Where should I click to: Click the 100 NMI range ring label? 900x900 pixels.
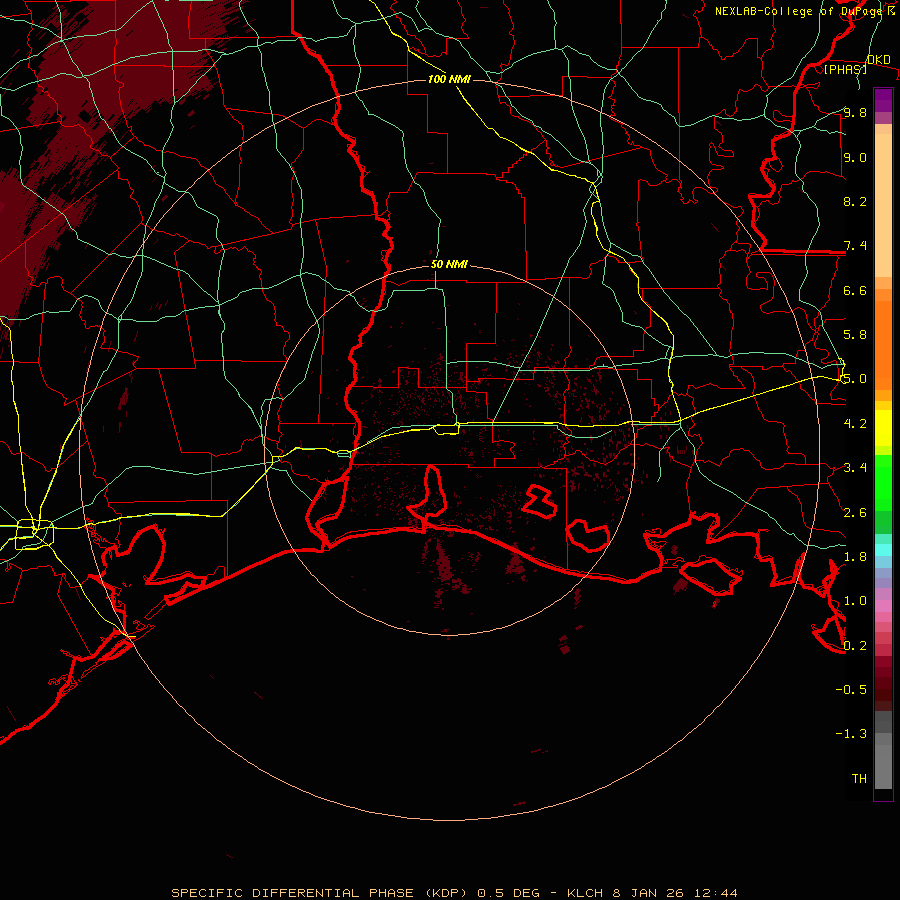[x=449, y=79]
